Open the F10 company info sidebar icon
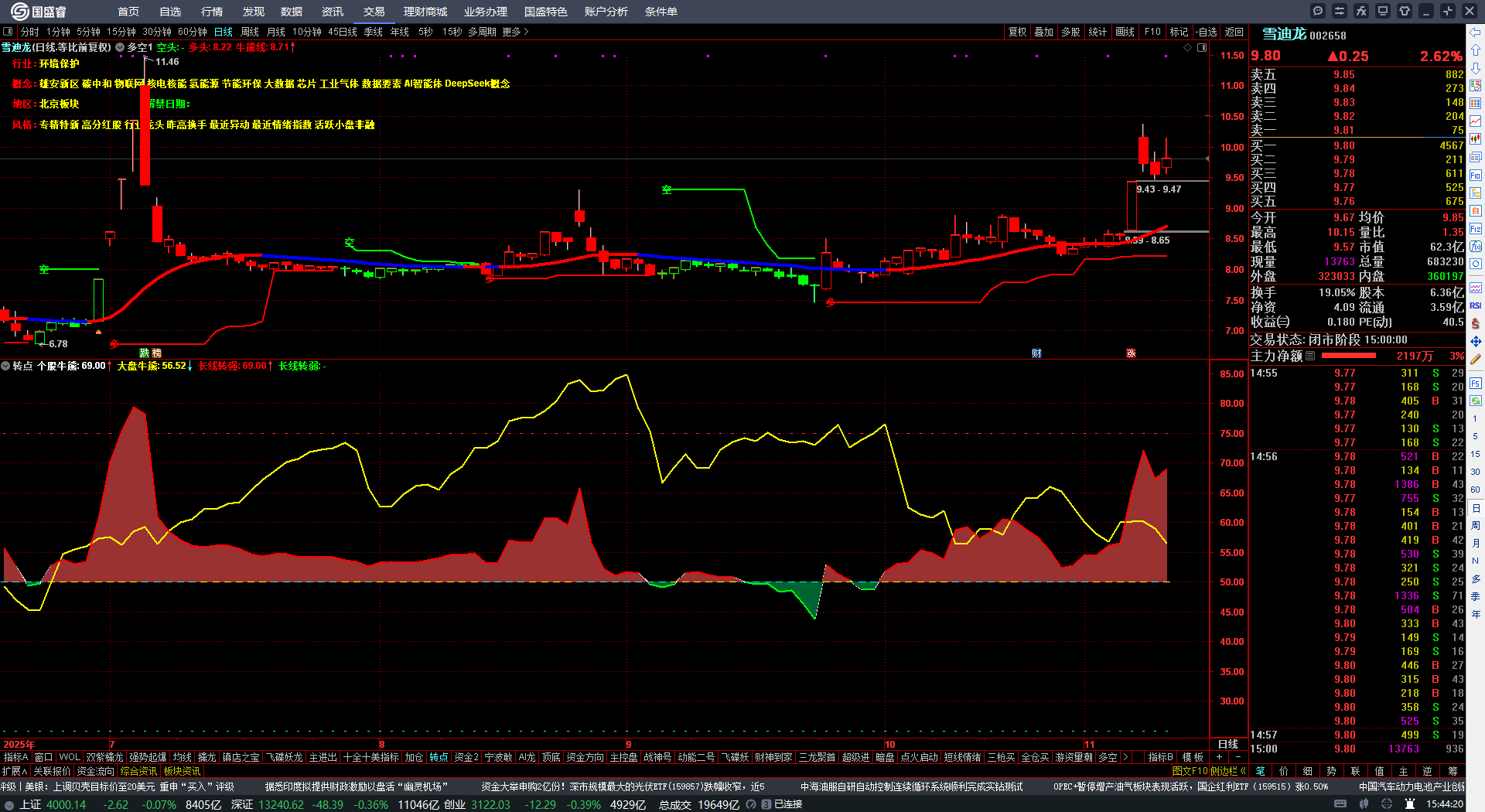This screenshot has height=812, width=1485. [x=1476, y=176]
